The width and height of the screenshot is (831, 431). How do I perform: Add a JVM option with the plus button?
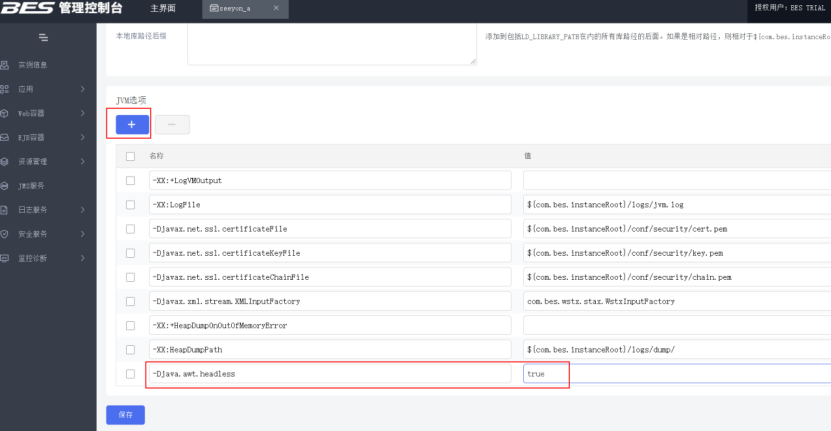[x=131, y=124]
